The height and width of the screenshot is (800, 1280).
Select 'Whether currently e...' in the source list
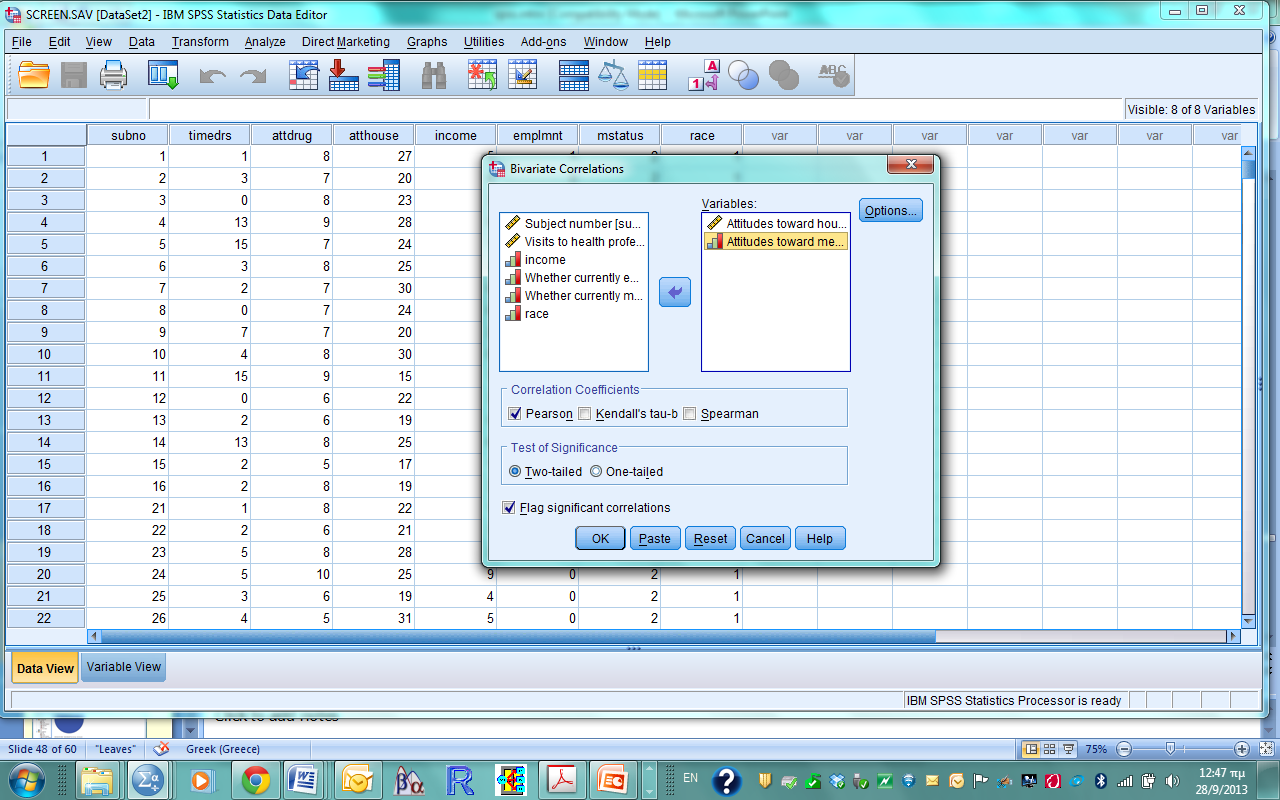575,278
